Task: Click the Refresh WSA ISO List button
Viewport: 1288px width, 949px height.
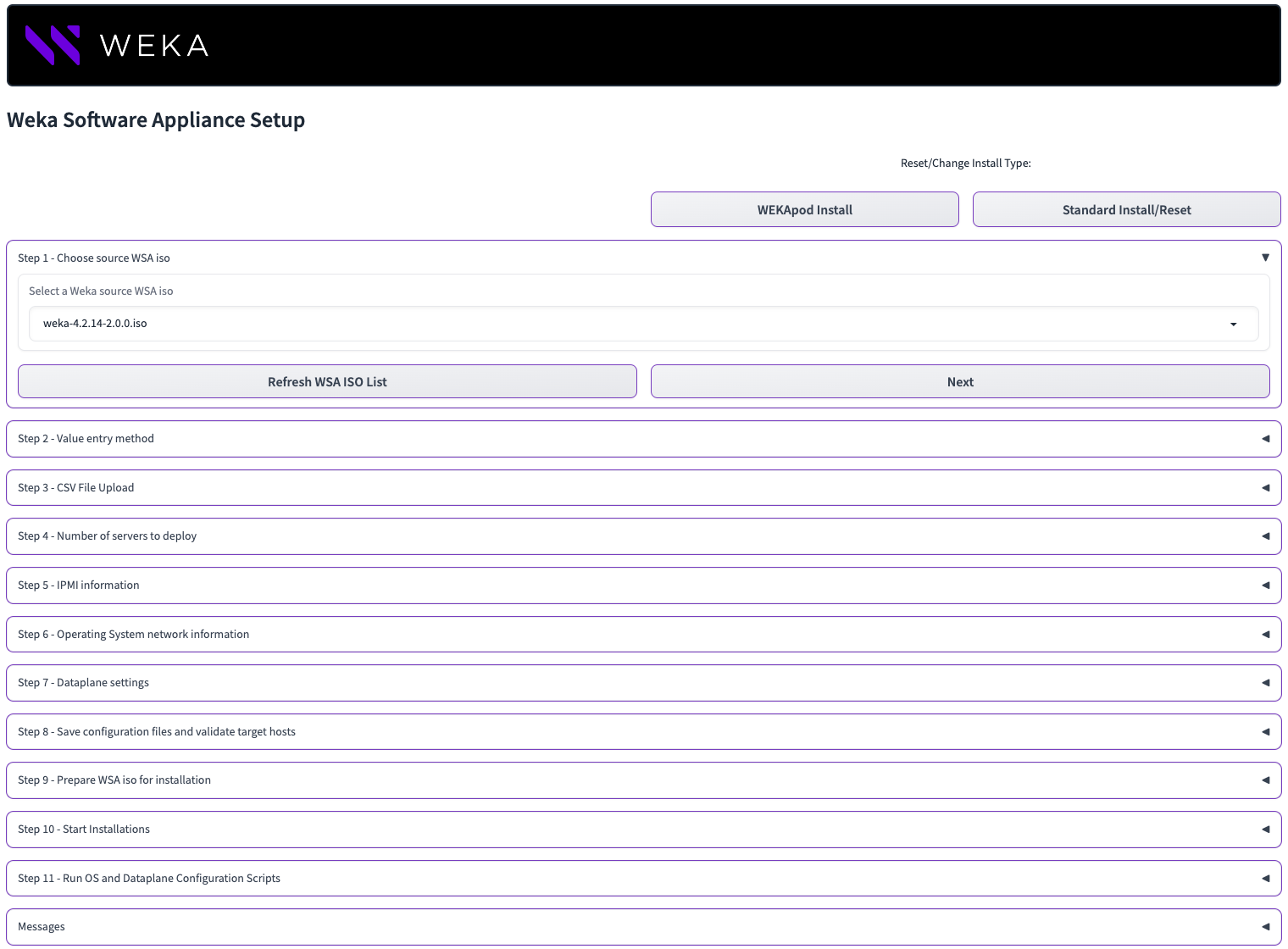Action: click(x=327, y=382)
